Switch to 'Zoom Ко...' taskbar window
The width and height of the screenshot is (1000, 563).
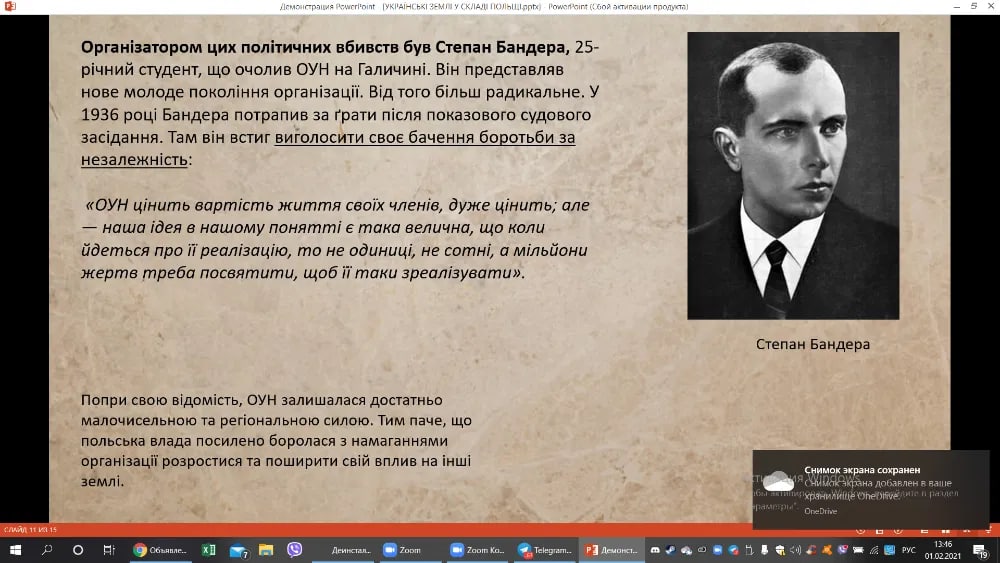(x=478, y=550)
